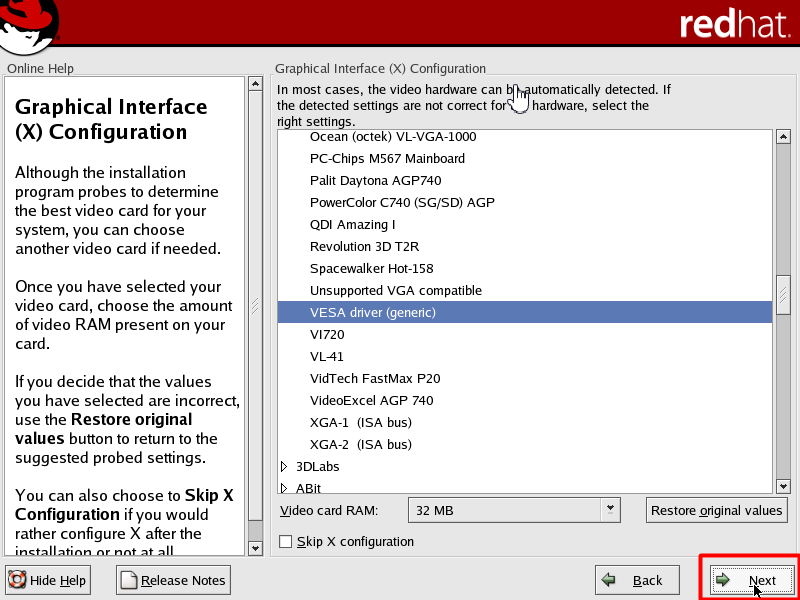Screen dimensions: 800x600
Task: Click the Video card RAM label
Action: pyautogui.click(x=329, y=511)
